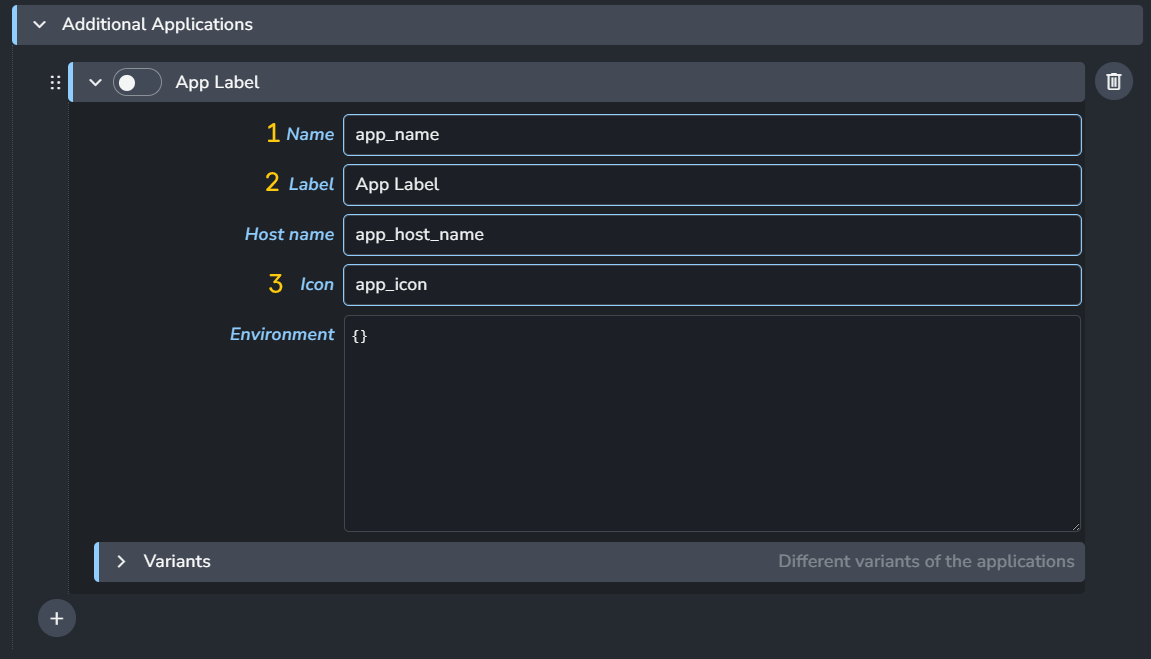Click the resize grip of Environment textarea
1151x659 pixels.
(x=1074, y=526)
